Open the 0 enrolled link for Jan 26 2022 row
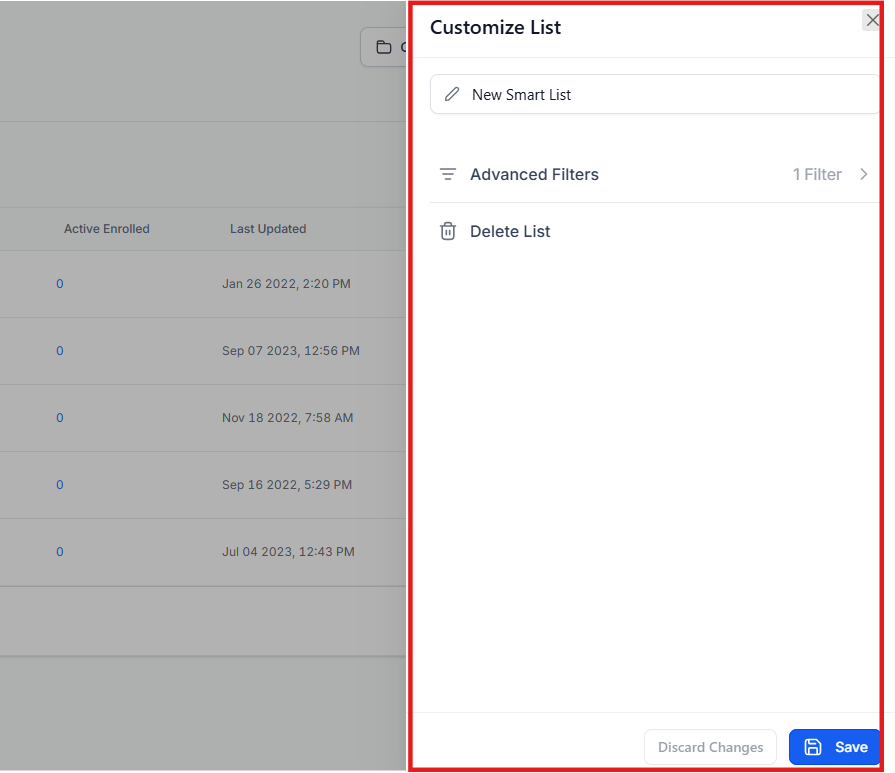895x773 pixels. pos(60,284)
